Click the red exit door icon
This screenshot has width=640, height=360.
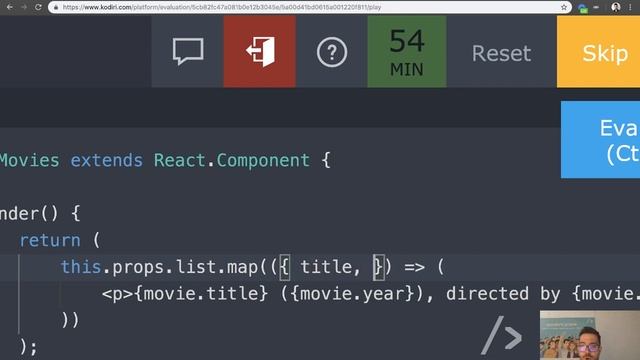[260, 51]
